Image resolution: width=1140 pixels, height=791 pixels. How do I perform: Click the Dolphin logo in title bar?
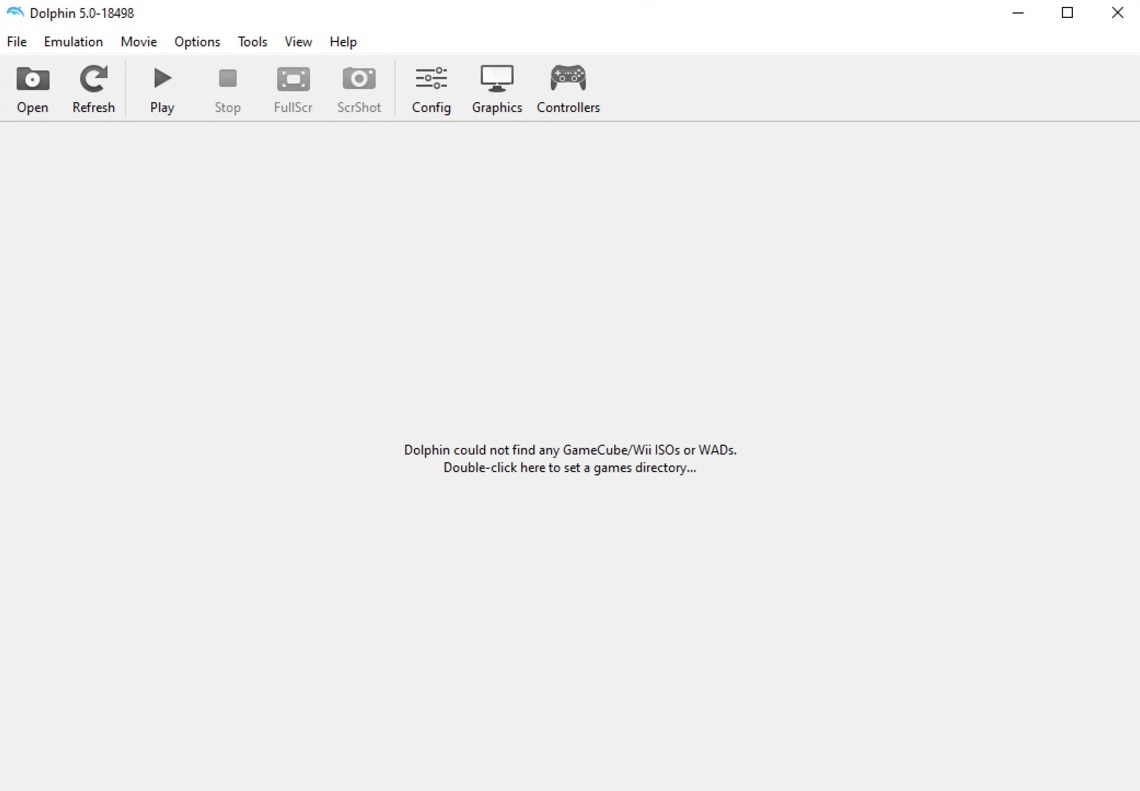coord(15,13)
